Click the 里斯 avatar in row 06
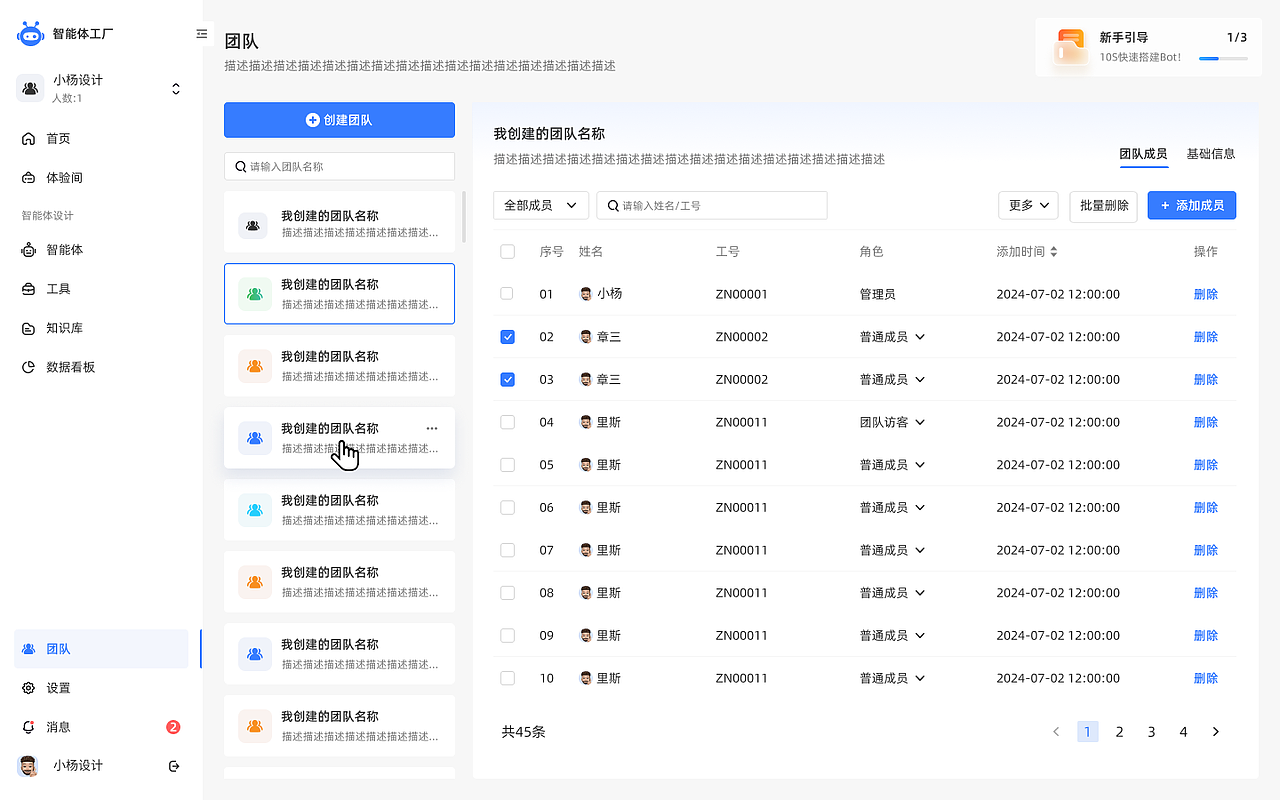Image resolution: width=1280 pixels, height=800 pixels. [x=586, y=508]
